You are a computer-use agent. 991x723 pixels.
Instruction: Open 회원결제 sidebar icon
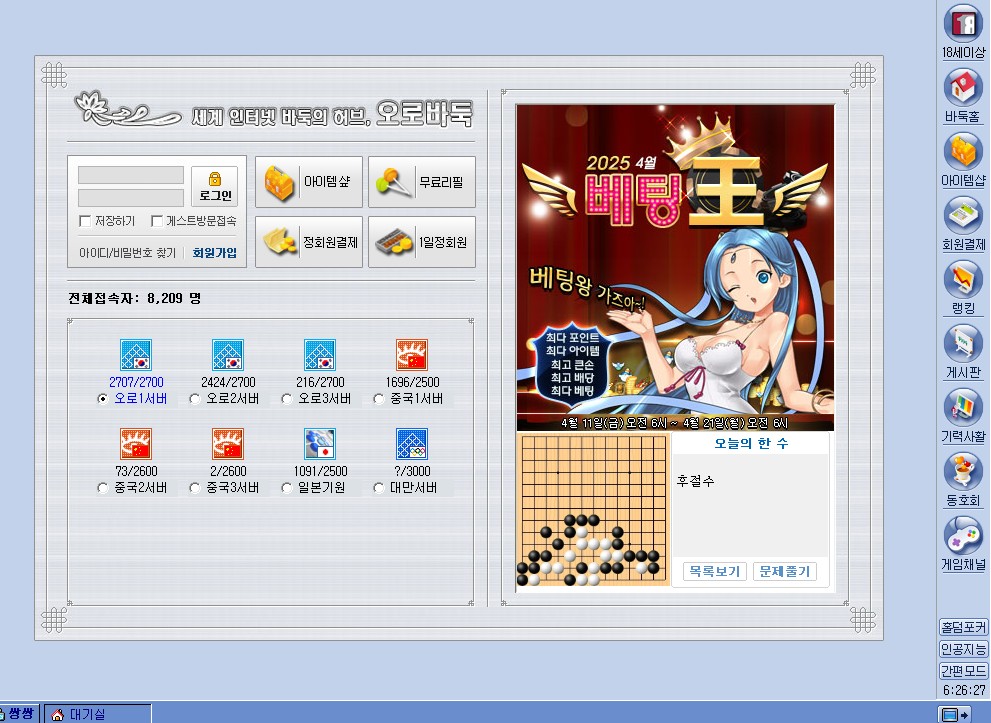[962, 216]
